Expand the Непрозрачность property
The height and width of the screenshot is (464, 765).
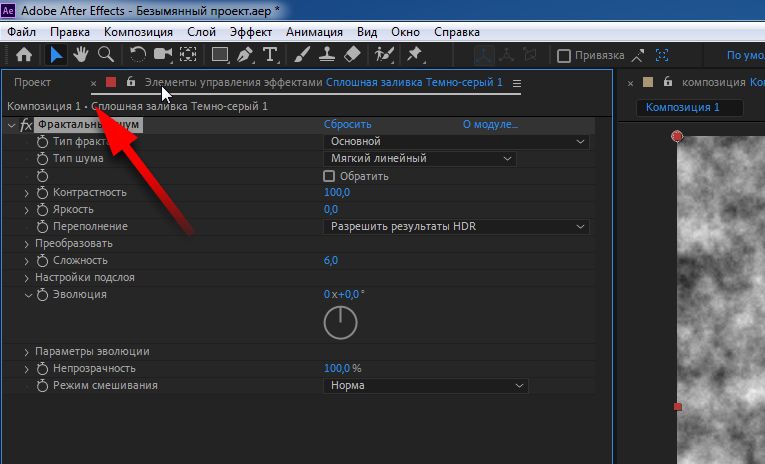pos(27,369)
